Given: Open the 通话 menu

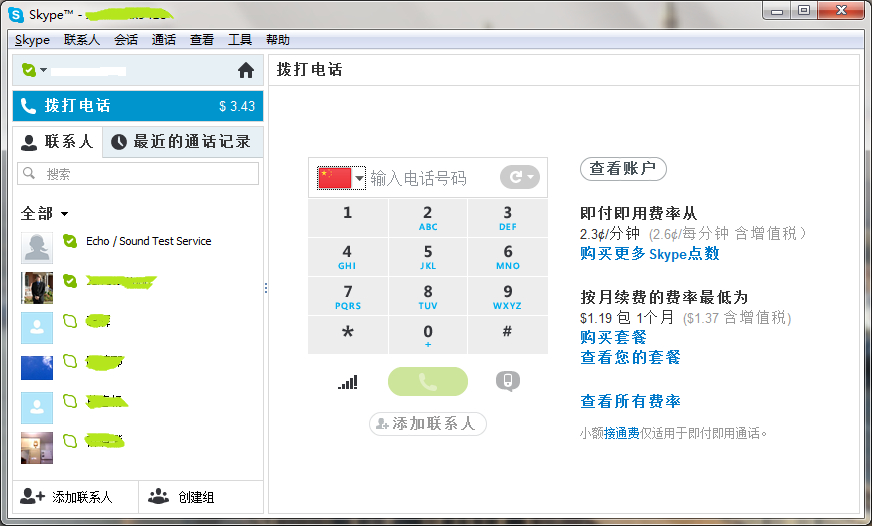Looking at the screenshot, I should (164, 39).
